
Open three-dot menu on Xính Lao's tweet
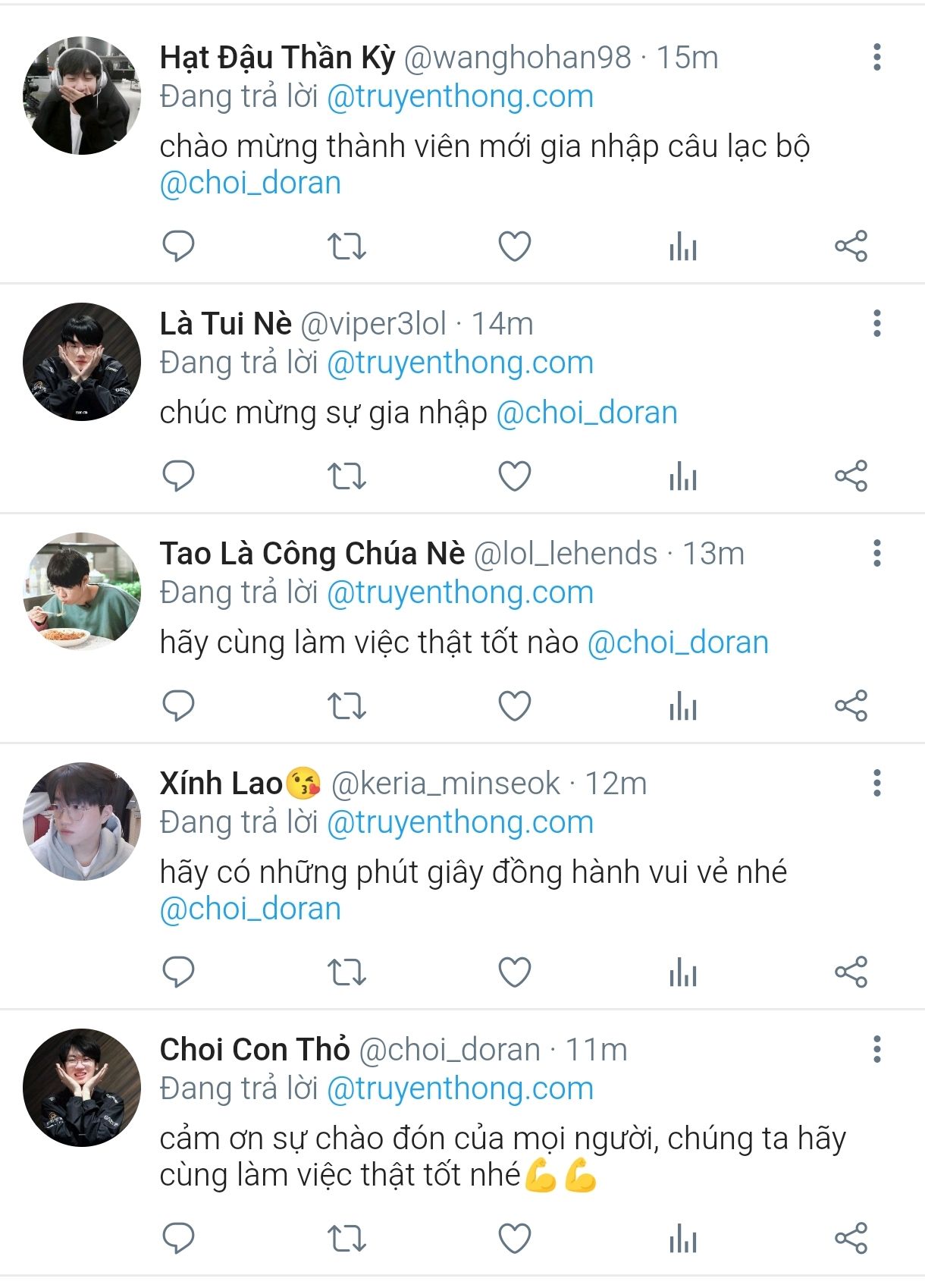coord(877,783)
